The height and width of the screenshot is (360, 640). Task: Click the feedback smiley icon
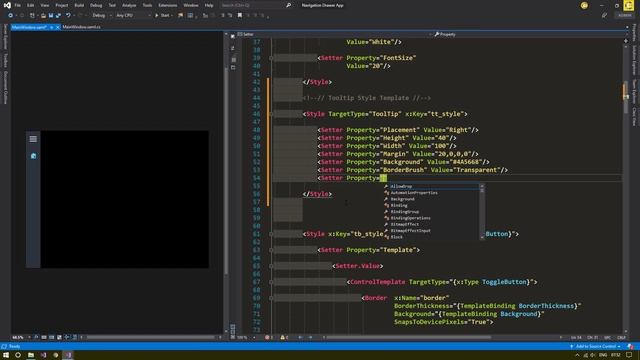point(584,5)
